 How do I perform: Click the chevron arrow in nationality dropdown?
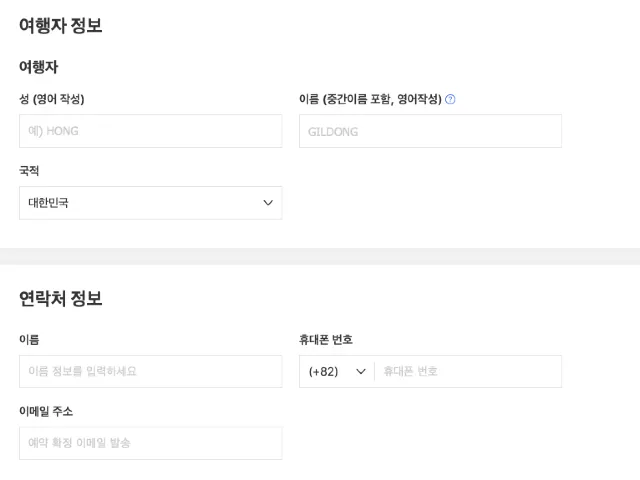[268, 203]
